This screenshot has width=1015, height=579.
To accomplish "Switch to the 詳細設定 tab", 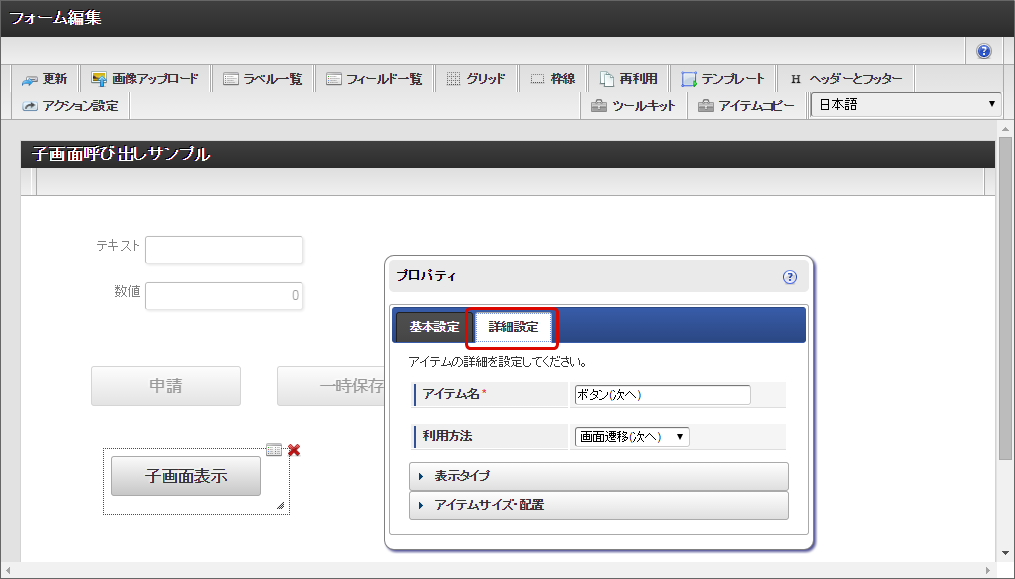I will pos(513,327).
